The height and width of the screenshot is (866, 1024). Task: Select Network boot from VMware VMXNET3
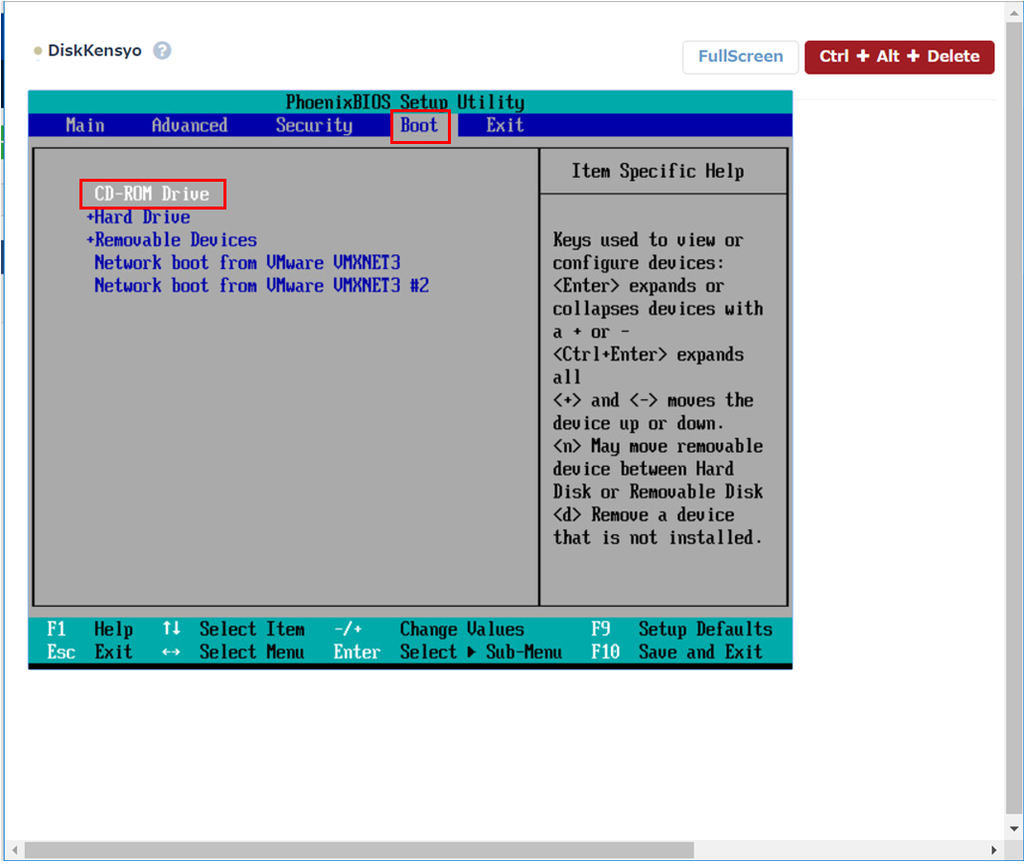pos(247,263)
